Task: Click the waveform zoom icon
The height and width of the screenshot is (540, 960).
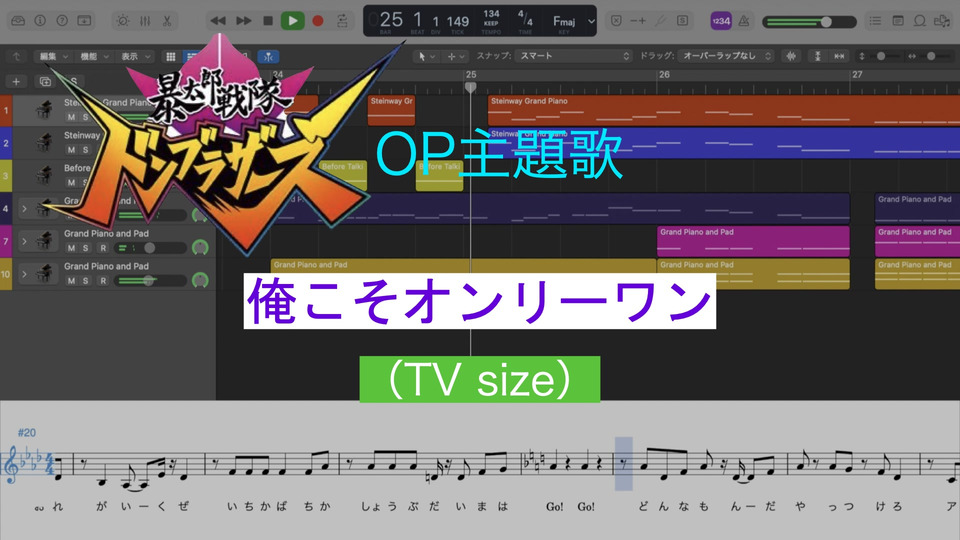Action: pyautogui.click(x=791, y=56)
